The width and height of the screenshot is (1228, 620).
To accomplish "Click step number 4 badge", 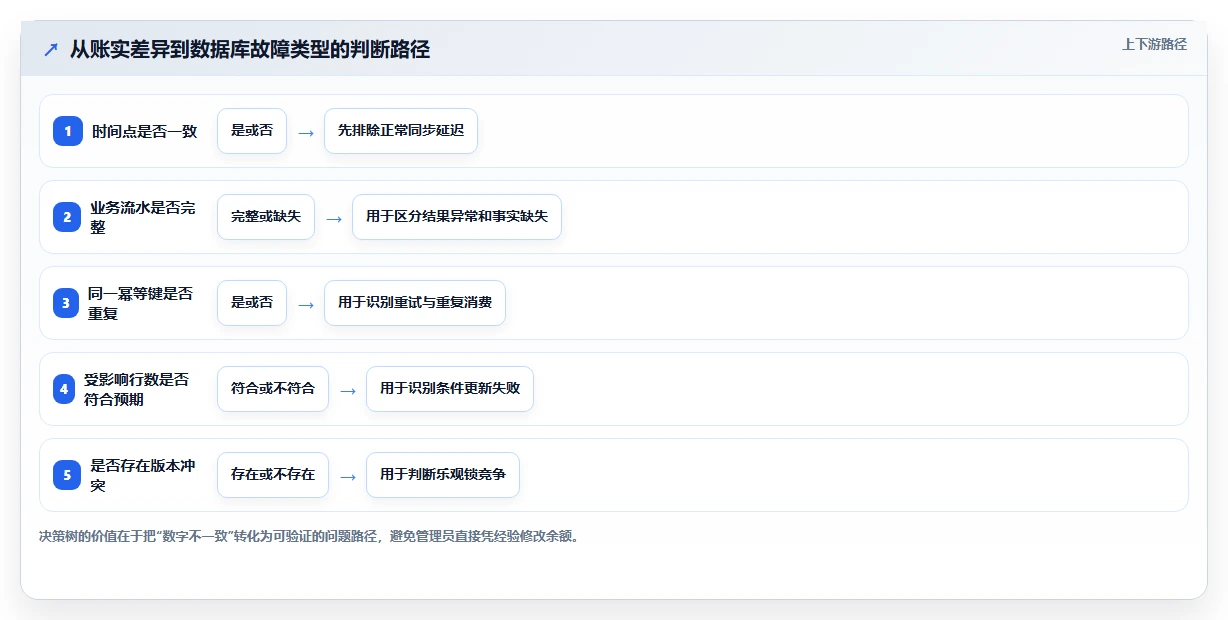I will pyautogui.click(x=64, y=389).
